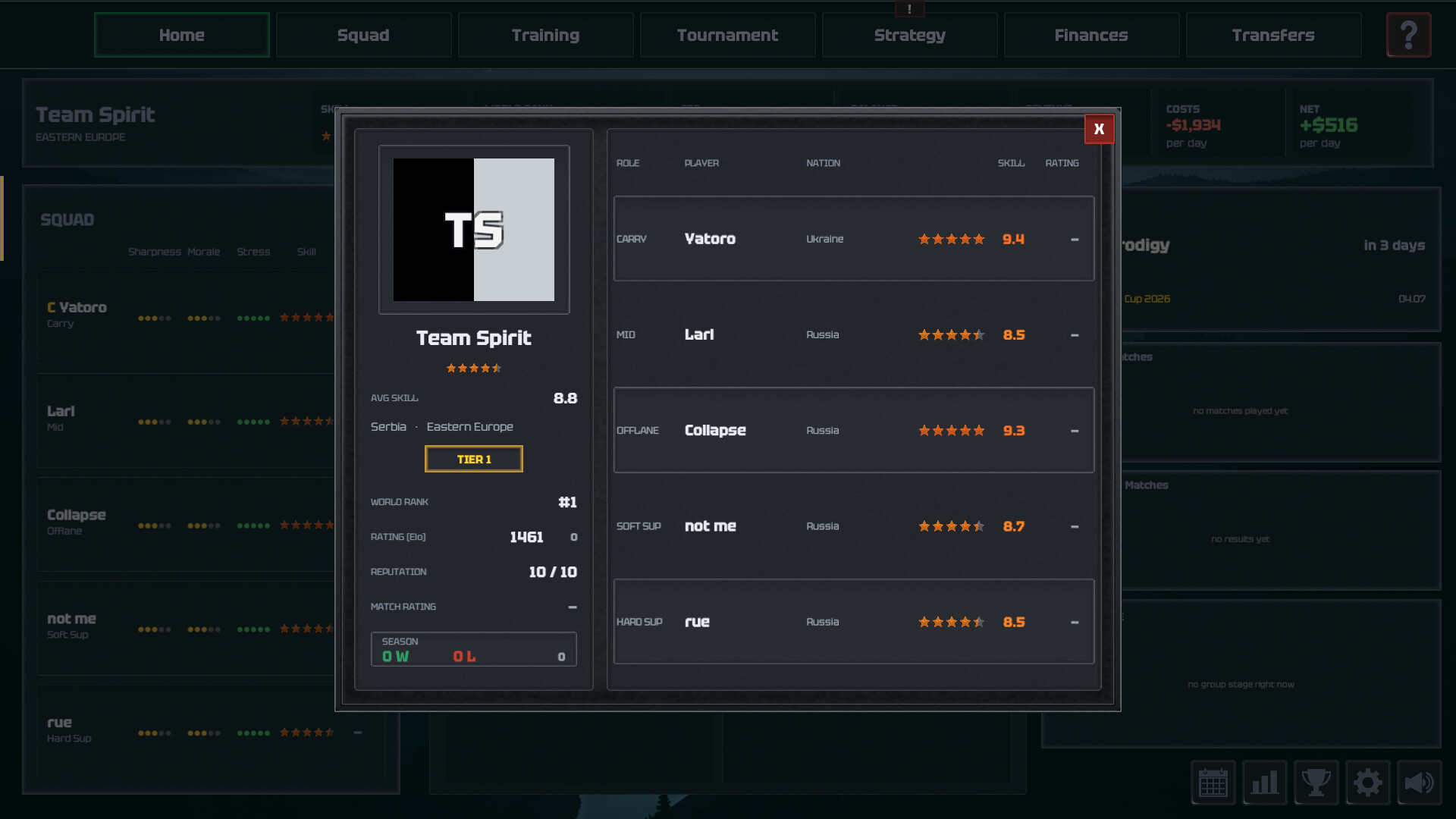Close the Team Spirit dialog with X
The image size is (1456, 819).
[x=1099, y=129]
